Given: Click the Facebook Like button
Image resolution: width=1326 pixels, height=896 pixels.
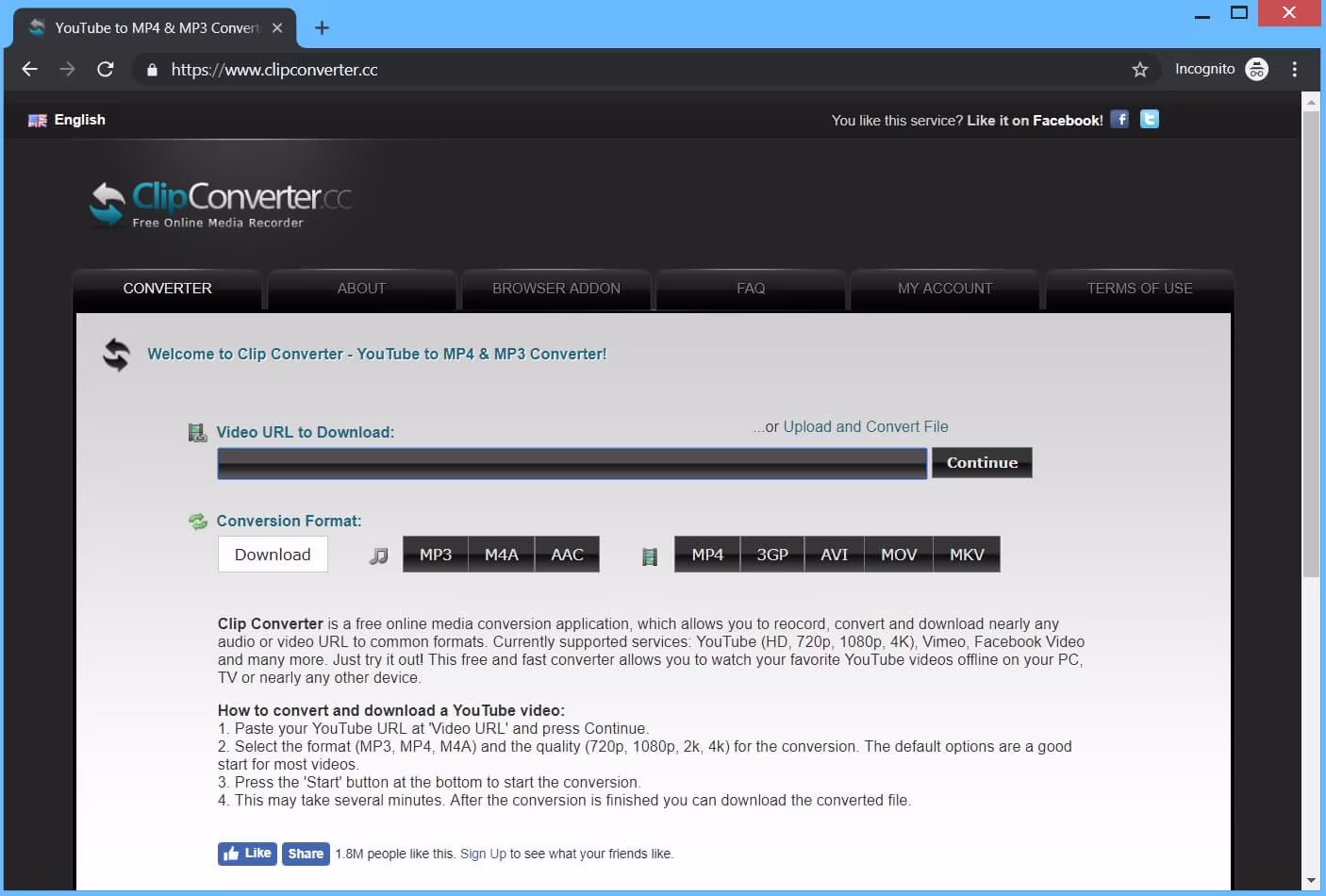Looking at the screenshot, I should click(247, 854).
